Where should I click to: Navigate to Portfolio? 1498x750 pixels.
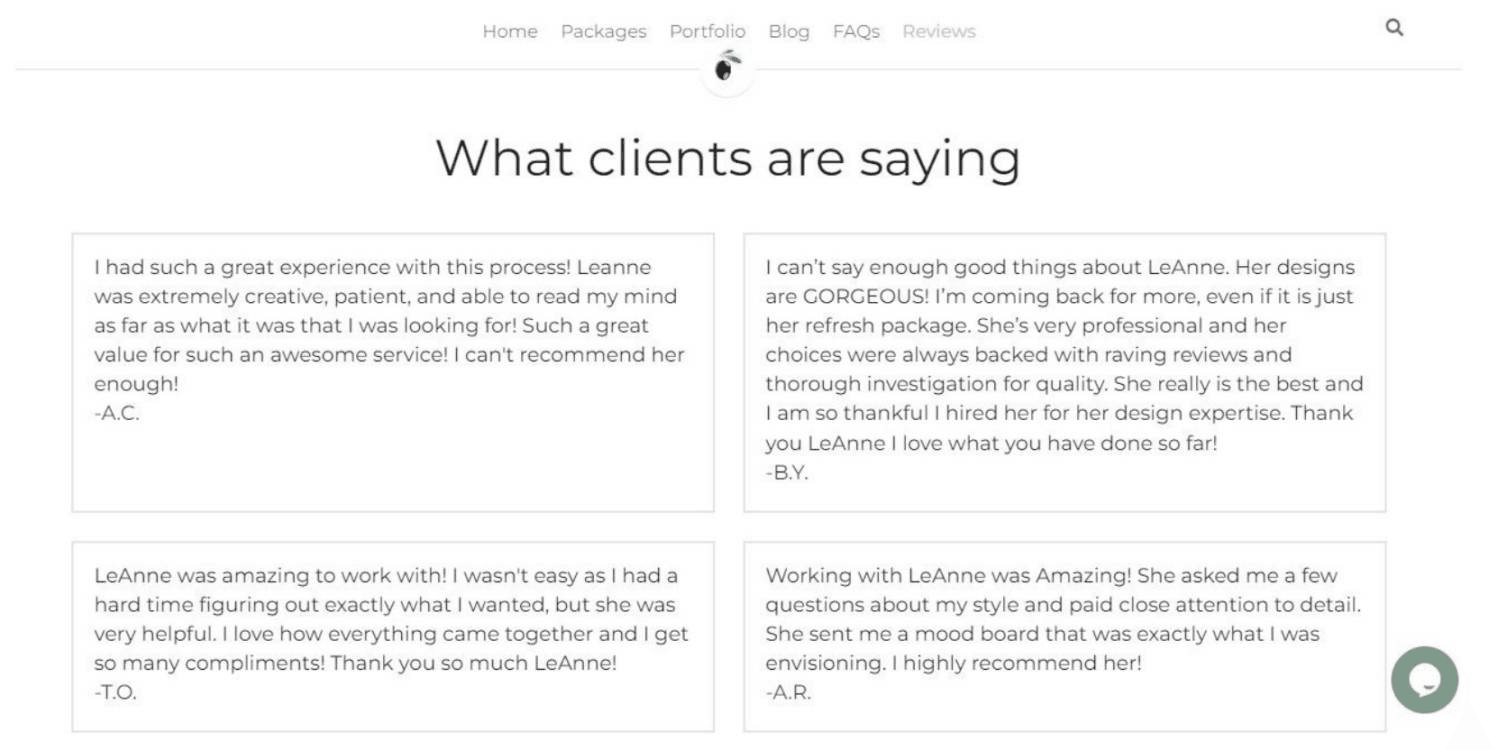point(707,32)
